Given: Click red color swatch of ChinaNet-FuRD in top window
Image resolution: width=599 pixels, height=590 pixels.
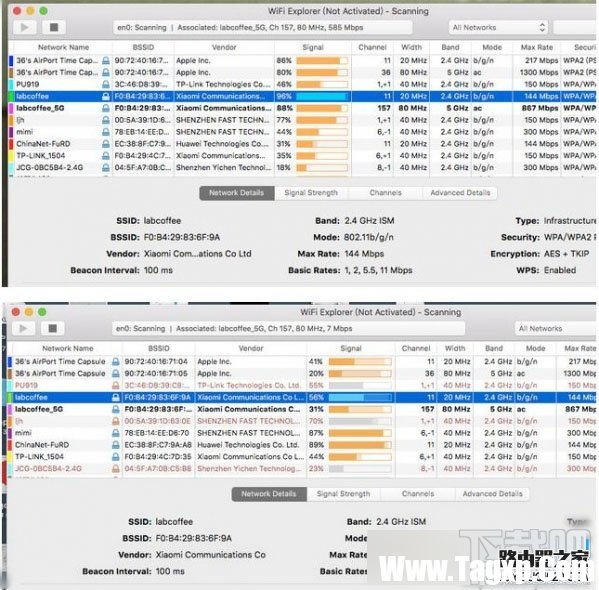Looking at the screenshot, I should (x=11, y=144).
